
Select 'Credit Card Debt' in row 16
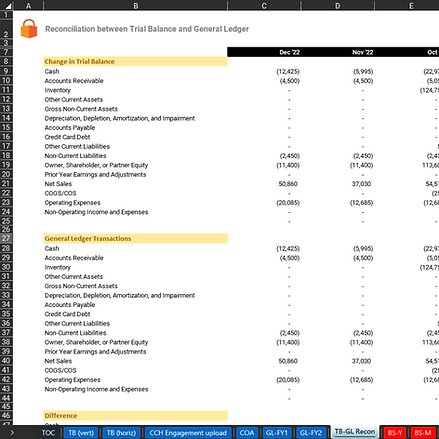click(67, 137)
